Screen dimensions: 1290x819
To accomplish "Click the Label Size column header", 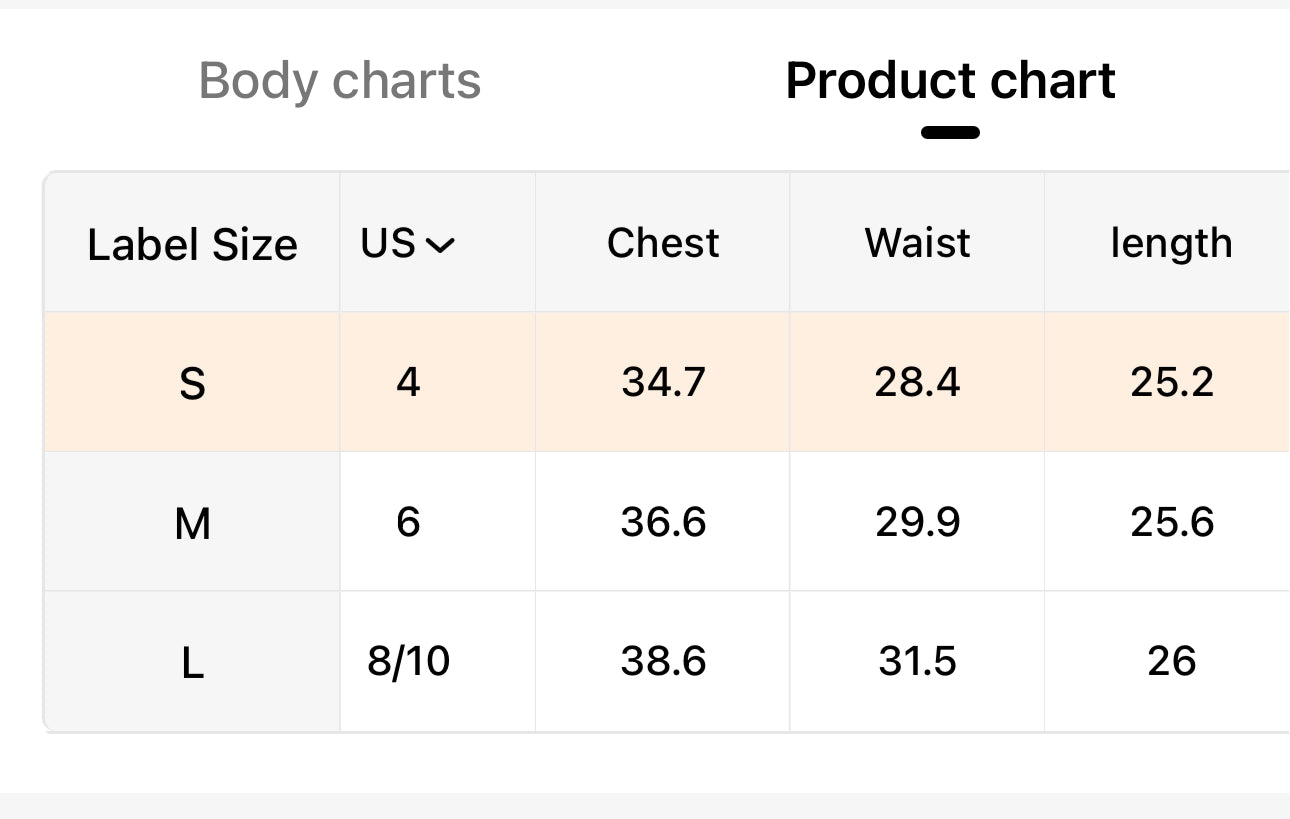I will (192, 244).
